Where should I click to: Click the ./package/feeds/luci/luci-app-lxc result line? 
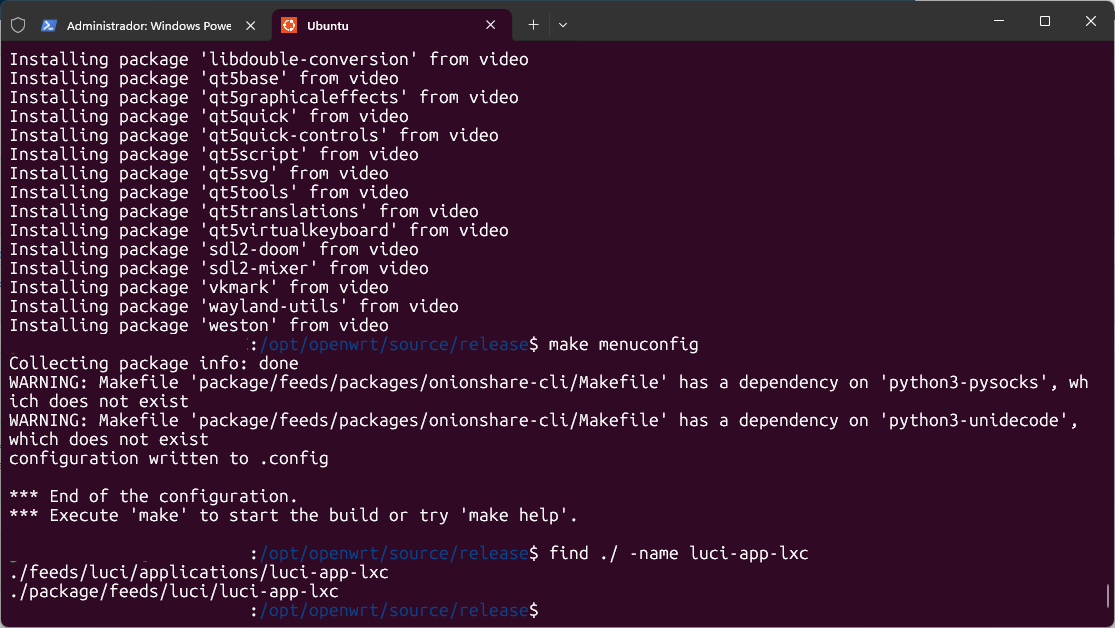tap(174, 592)
